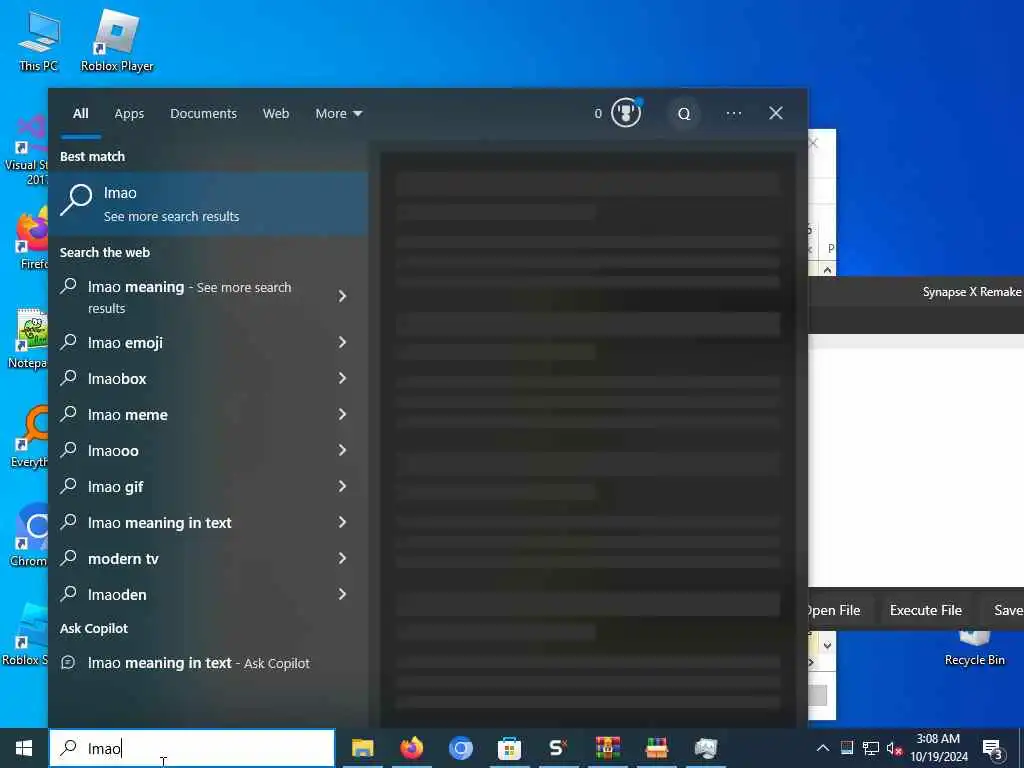This screenshot has height=768, width=1024.
Task: Open the Q account circle
Action: [x=684, y=114]
